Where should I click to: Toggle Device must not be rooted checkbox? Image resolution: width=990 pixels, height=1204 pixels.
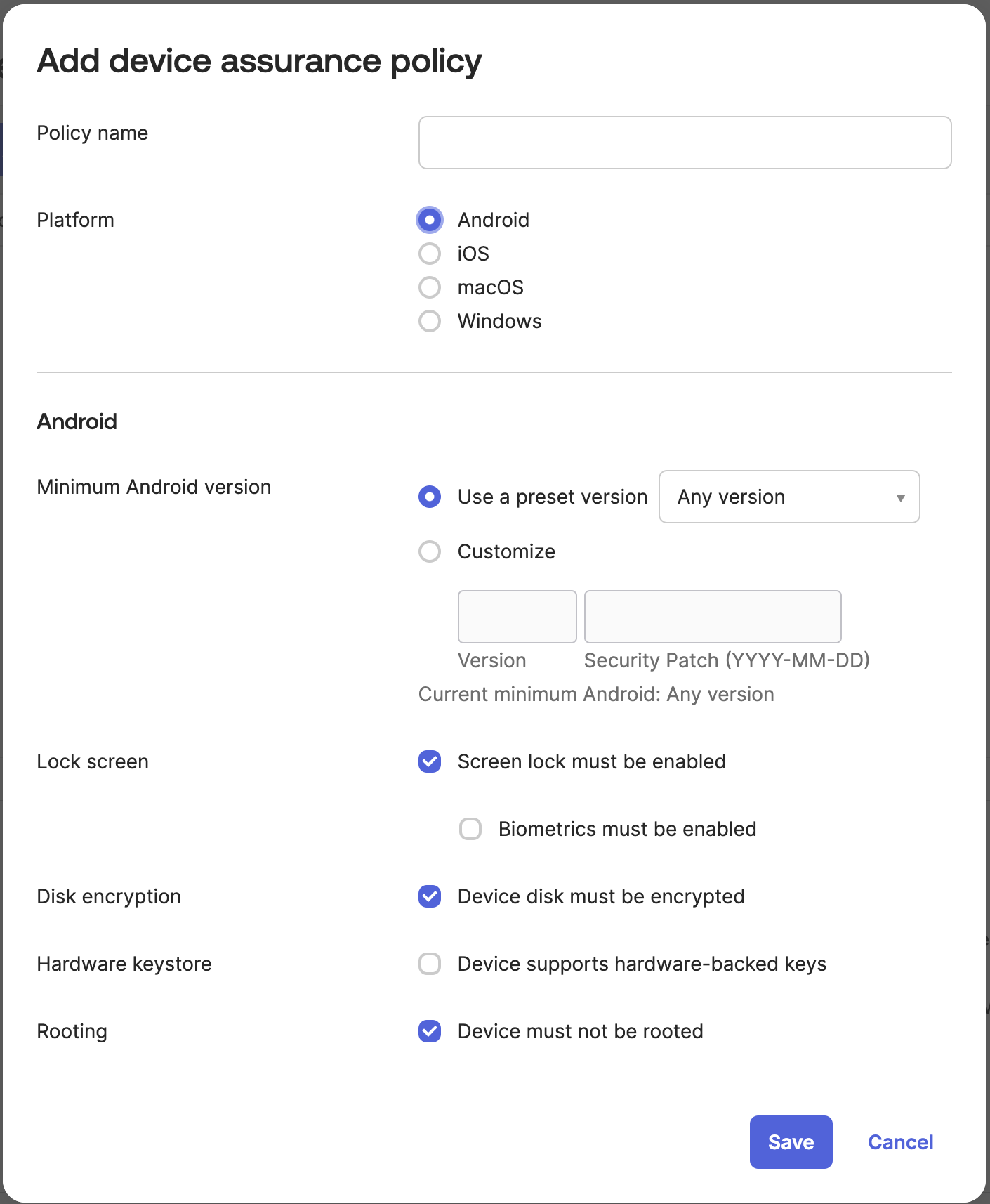tap(430, 1031)
